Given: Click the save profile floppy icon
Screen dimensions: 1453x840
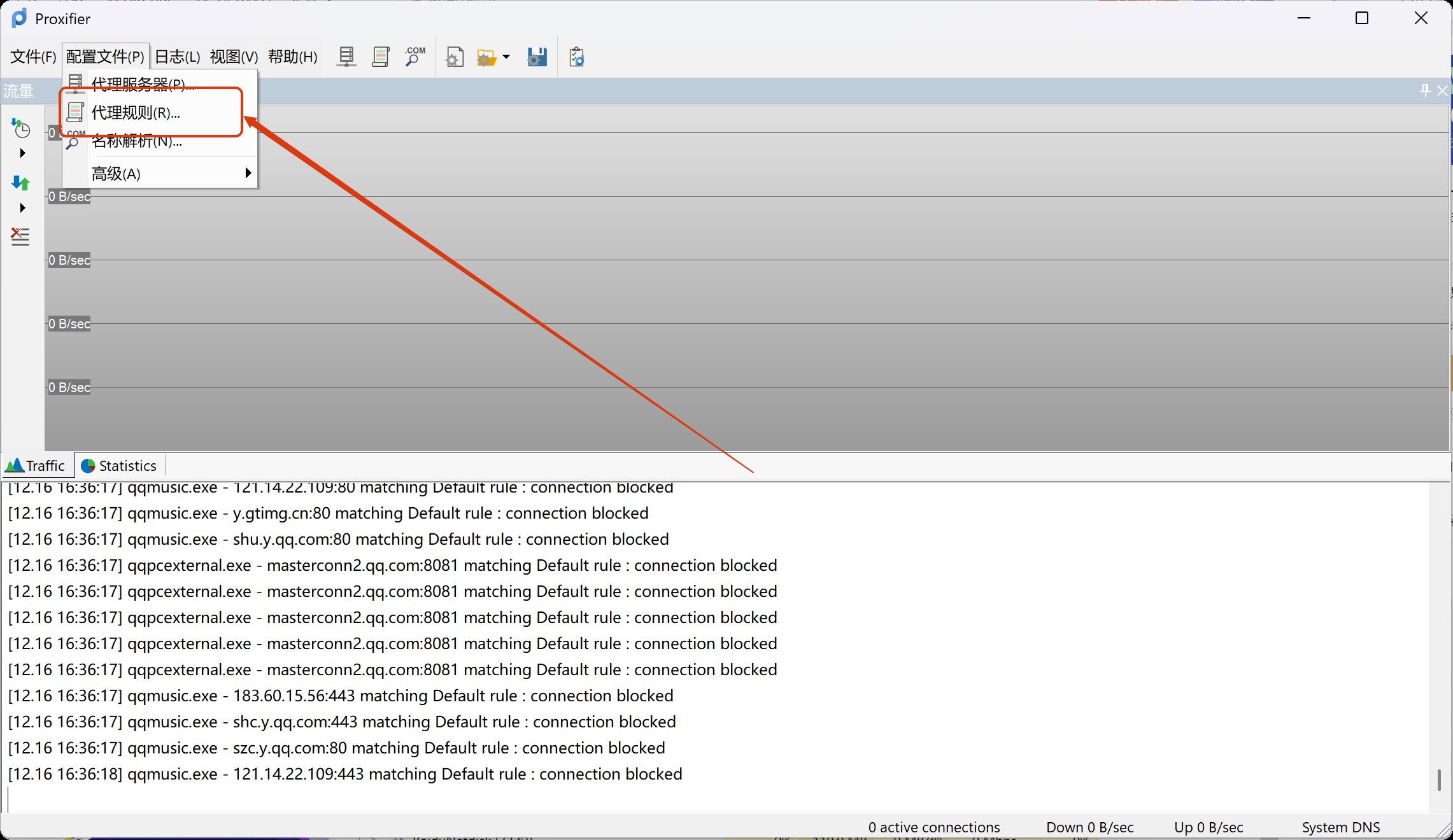Looking at the screenshot, I should [x=537, y=57].
